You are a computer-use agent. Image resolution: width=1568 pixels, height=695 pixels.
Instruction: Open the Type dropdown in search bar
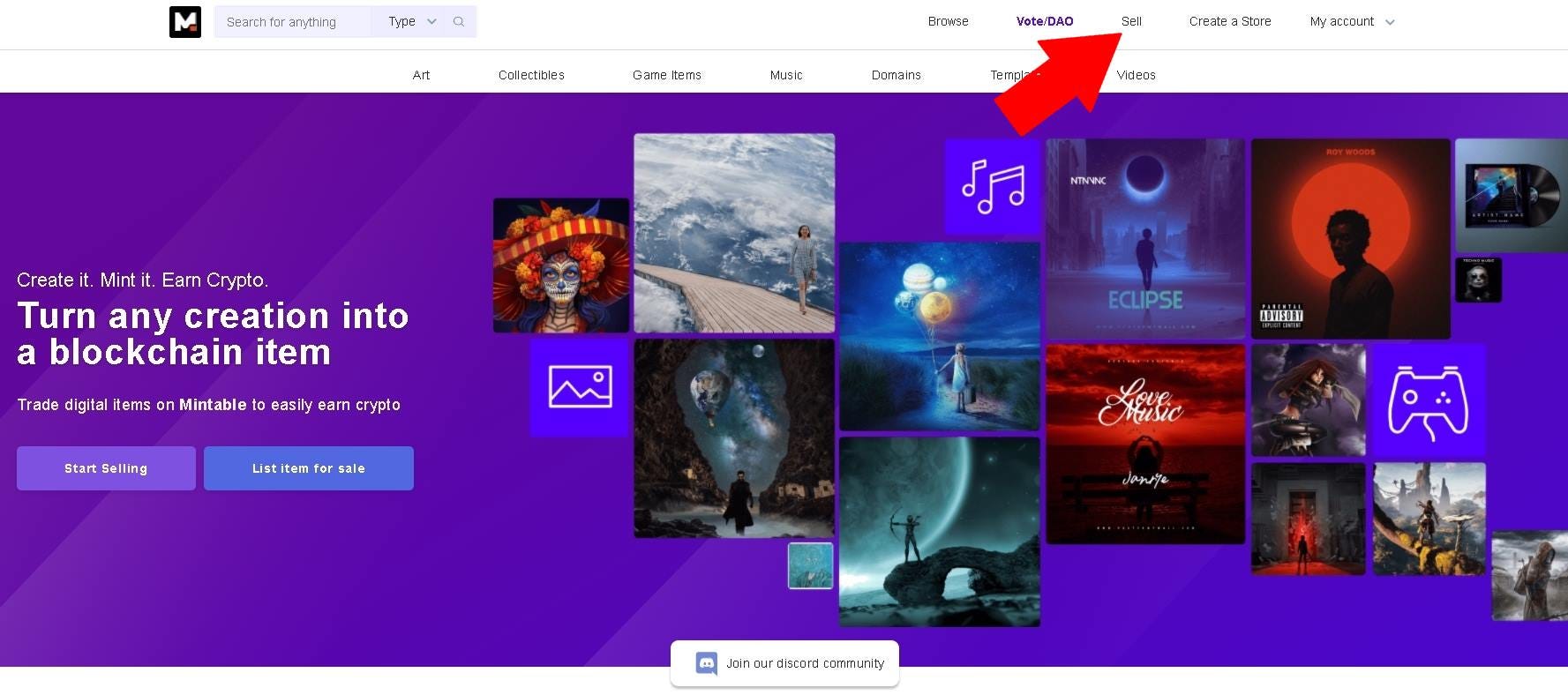412,22
